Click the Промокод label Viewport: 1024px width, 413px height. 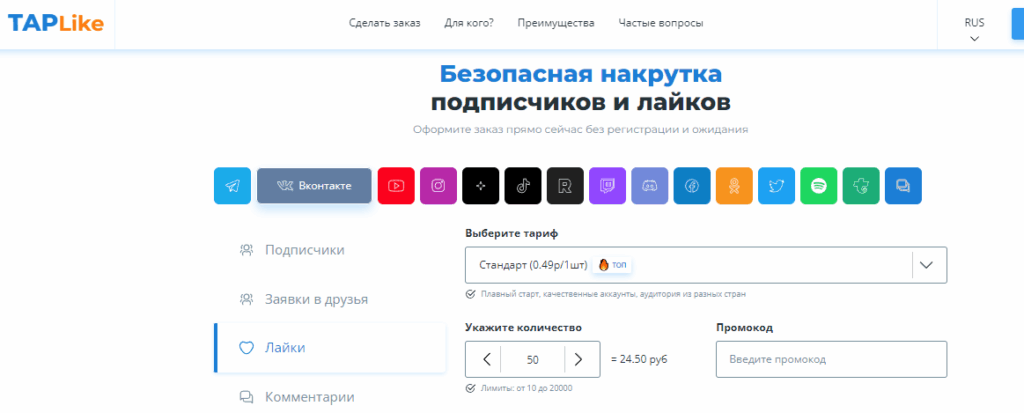744,327
